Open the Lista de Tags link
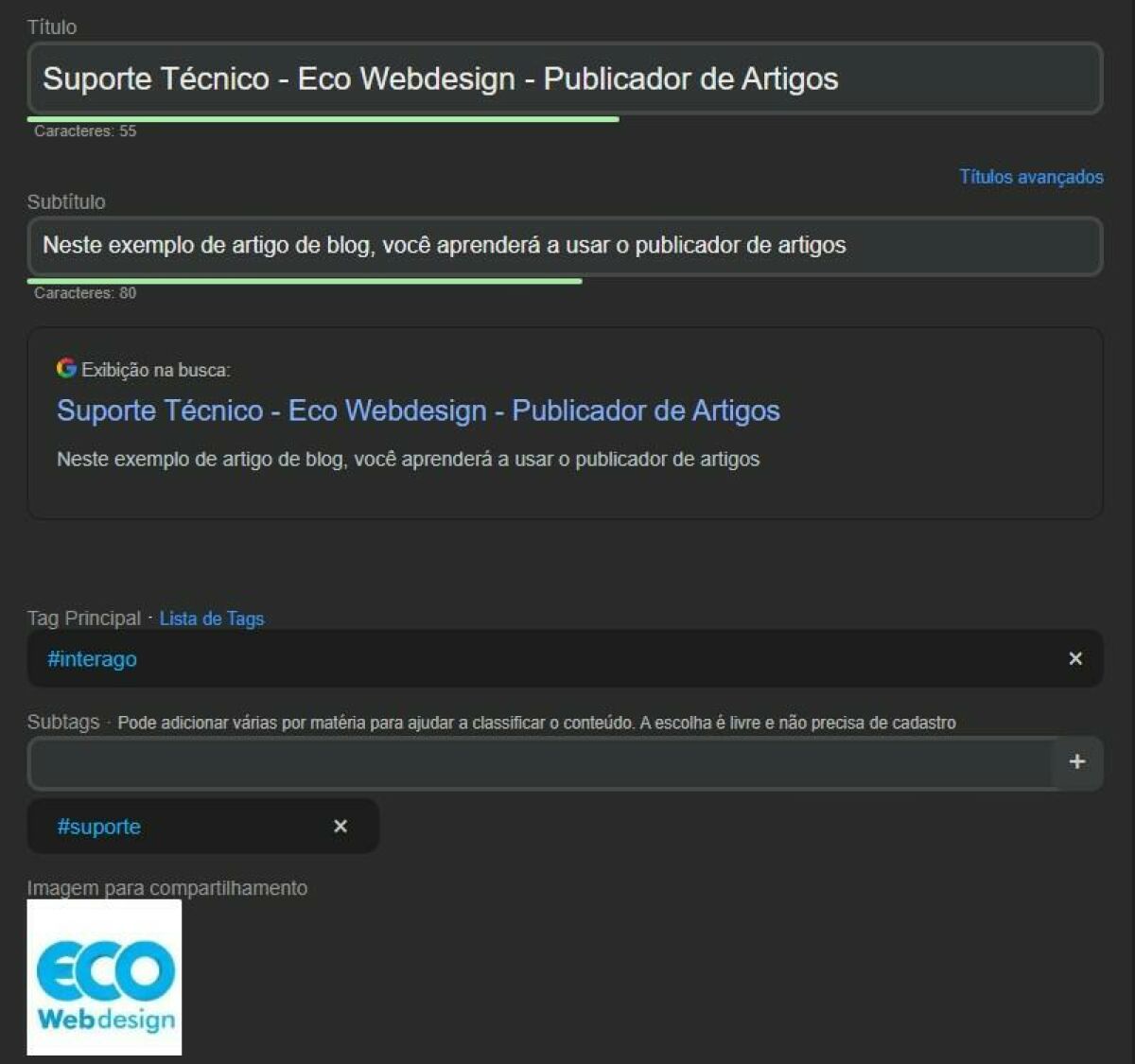 pyautogui.click(x=211, y=619)
